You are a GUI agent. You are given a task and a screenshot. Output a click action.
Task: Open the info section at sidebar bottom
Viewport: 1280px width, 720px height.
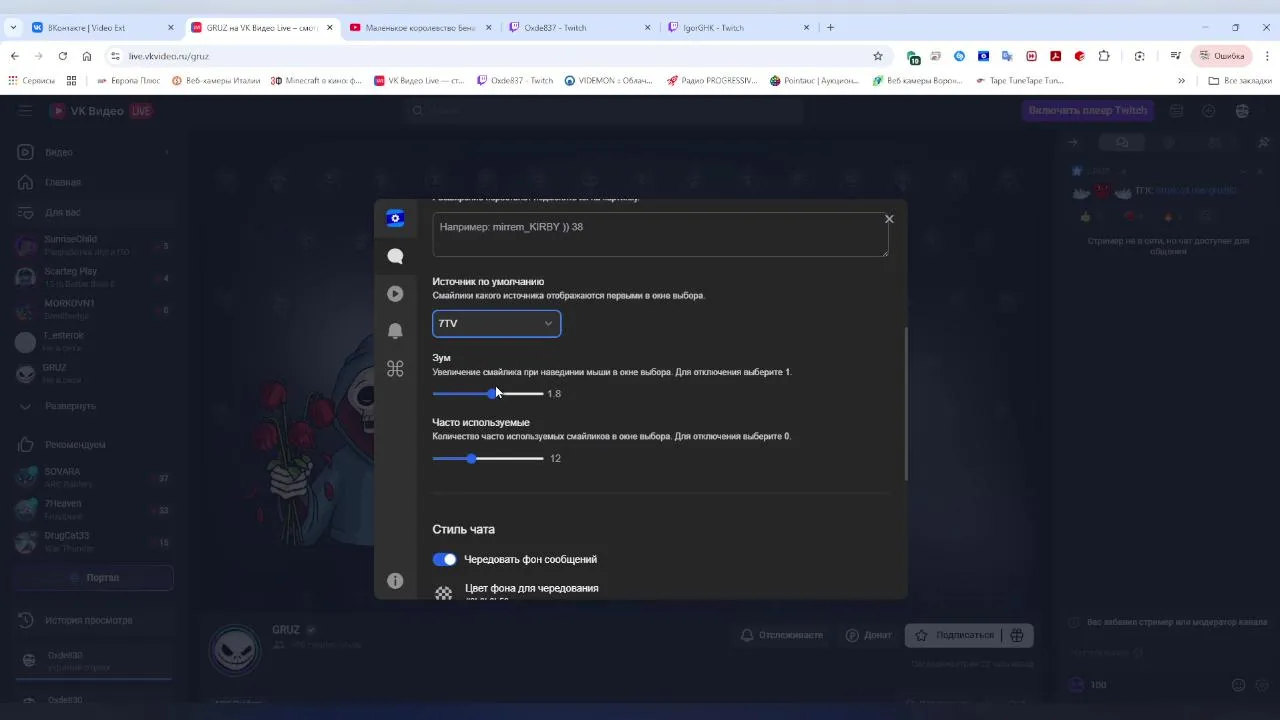click(x=395, y=581)
